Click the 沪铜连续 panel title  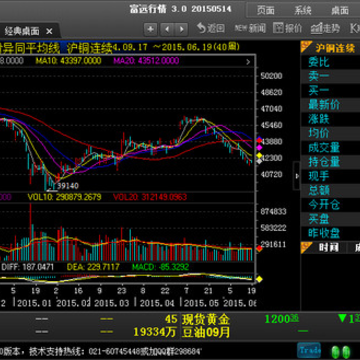[x=335, y=48]
